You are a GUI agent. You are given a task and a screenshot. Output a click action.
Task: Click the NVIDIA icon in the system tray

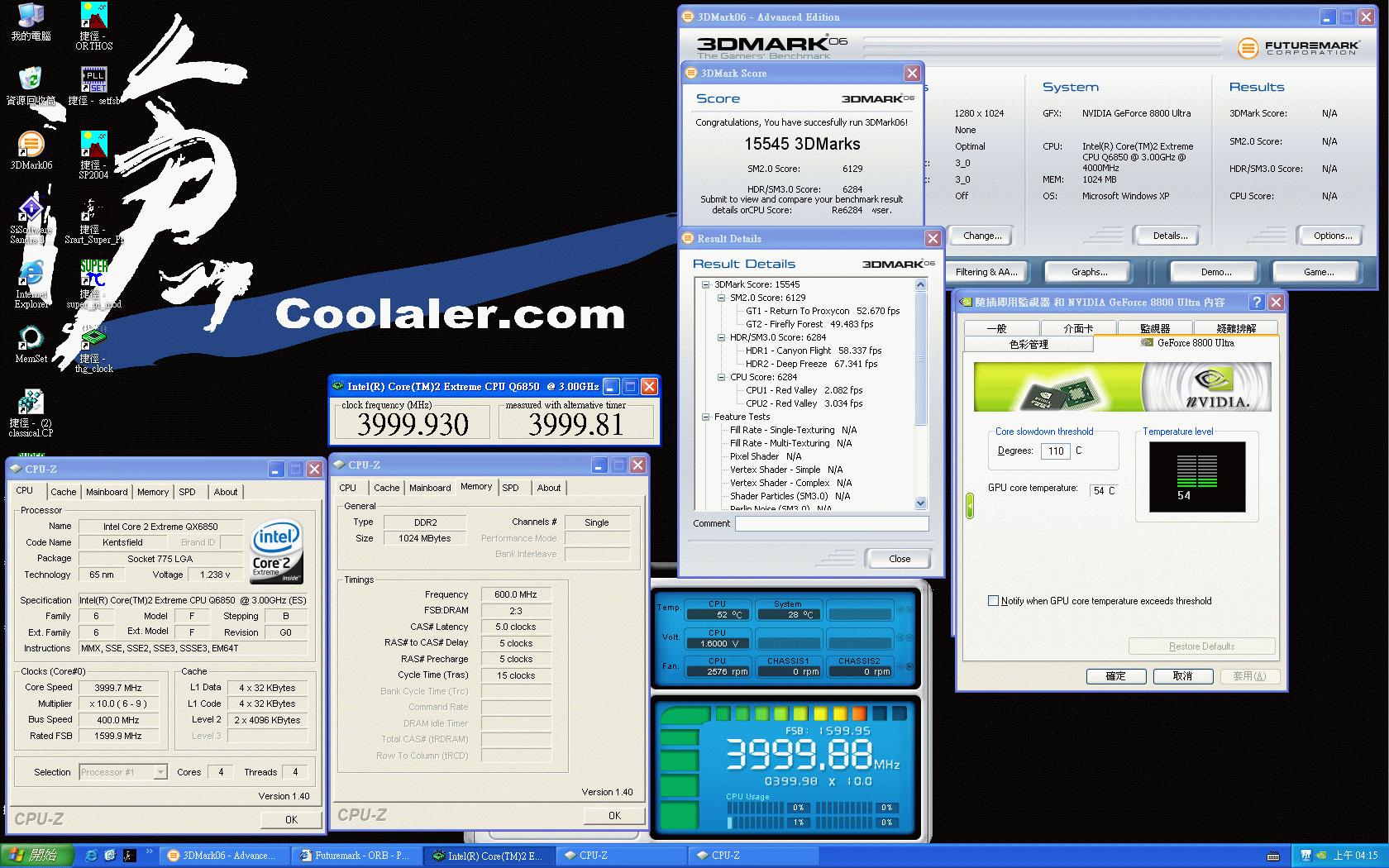(1321, 856)
